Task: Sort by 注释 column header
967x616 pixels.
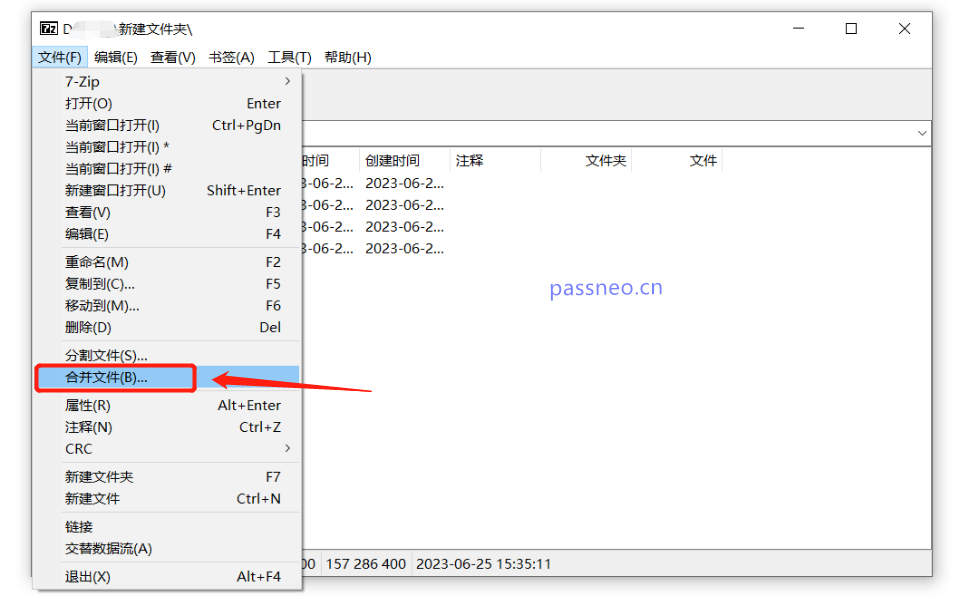Action: coord(495,161)
